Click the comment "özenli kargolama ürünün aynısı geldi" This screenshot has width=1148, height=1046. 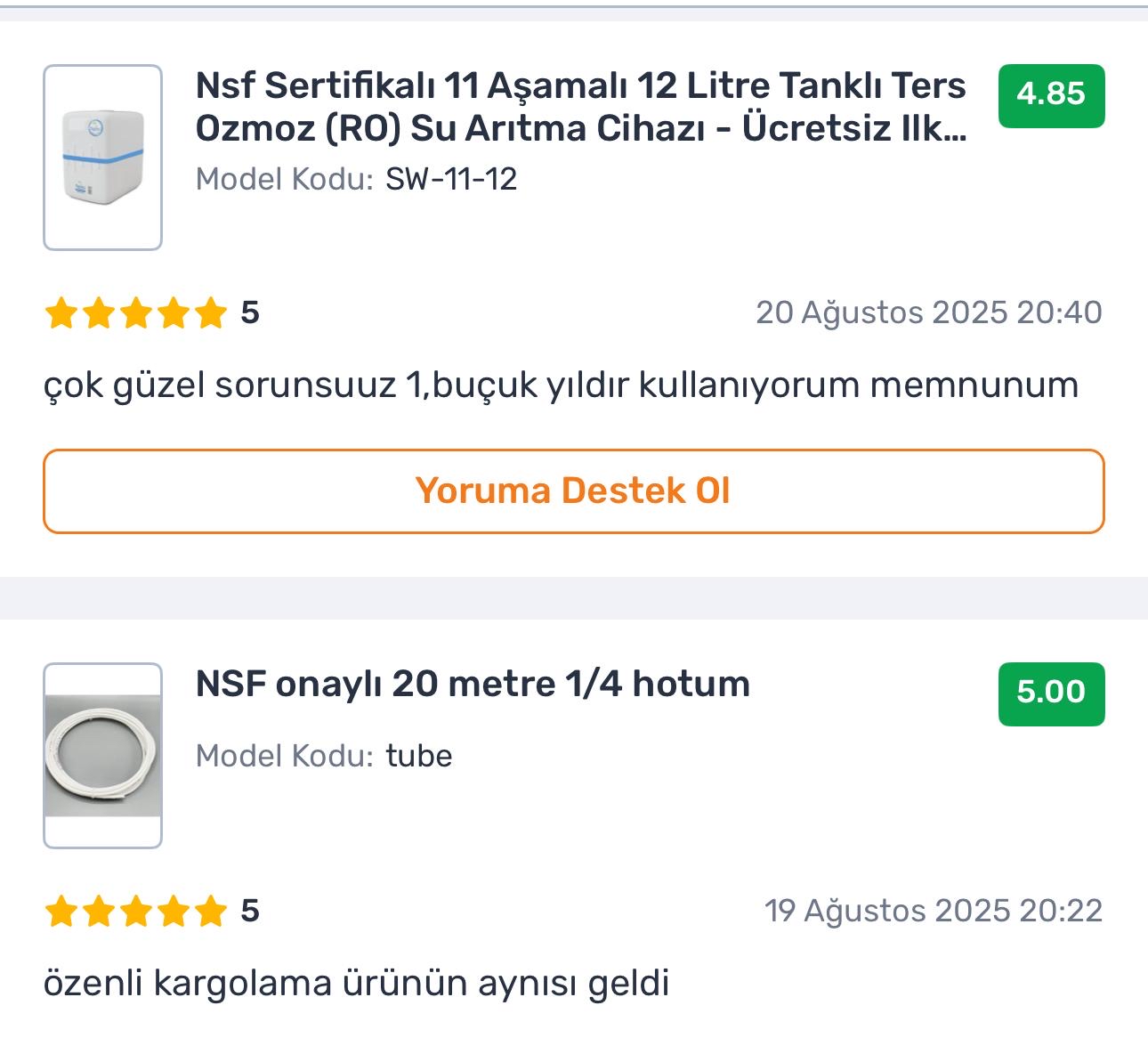(x=356, y=984)
